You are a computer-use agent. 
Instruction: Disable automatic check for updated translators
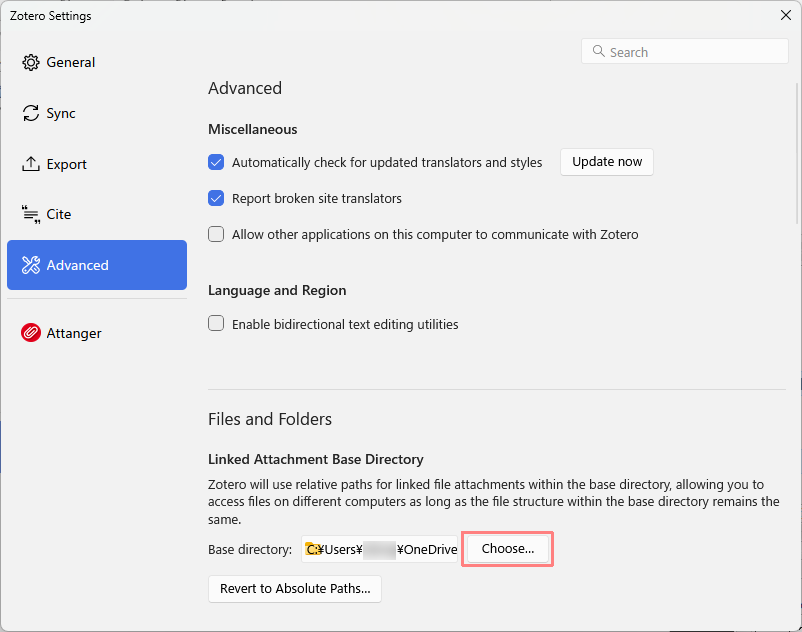pos(216,162)
